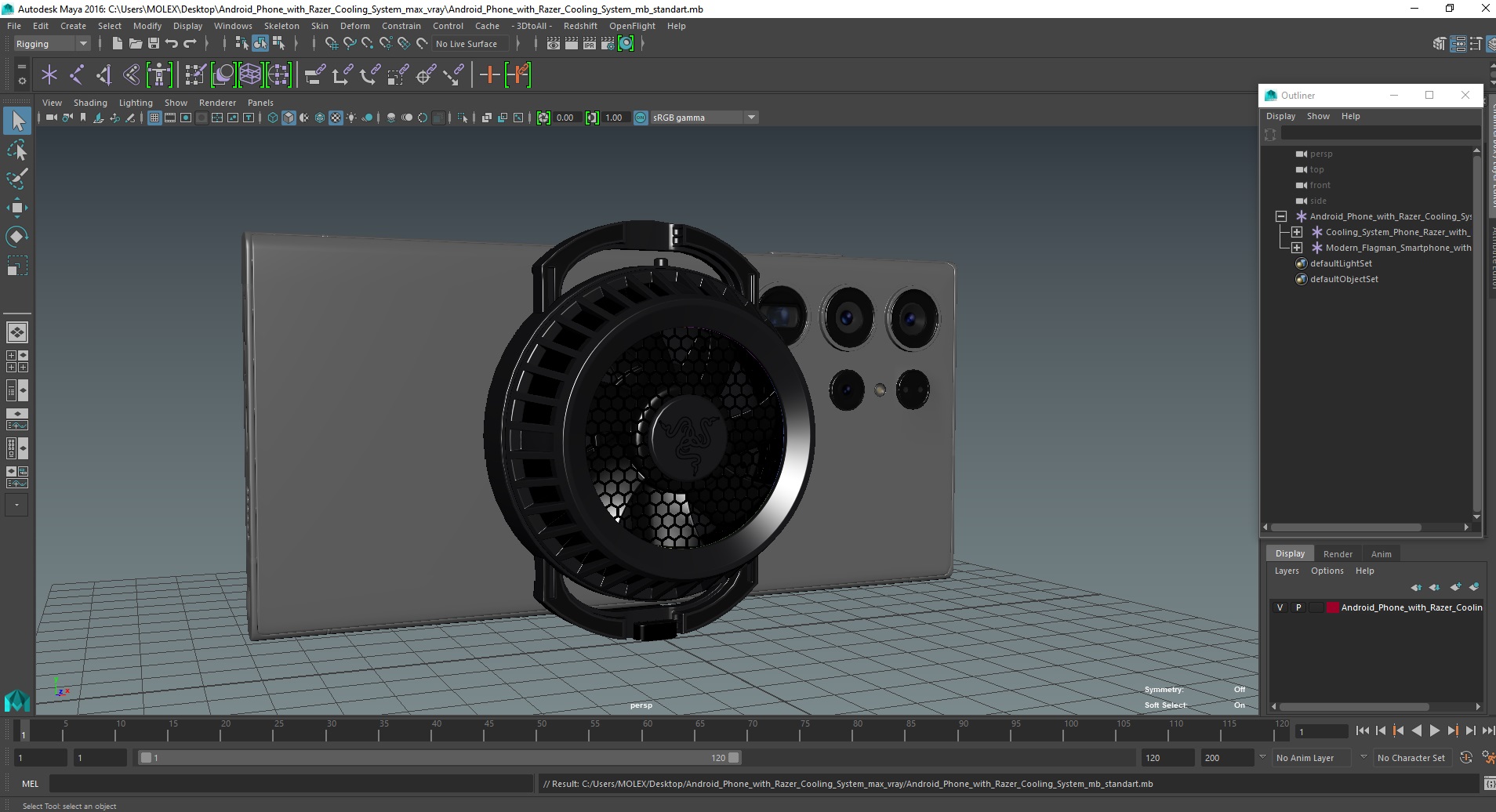Viewport: 1496px width, 812px height.
Task: Switch to the Render layer tab
Action: coord(1338,553)
